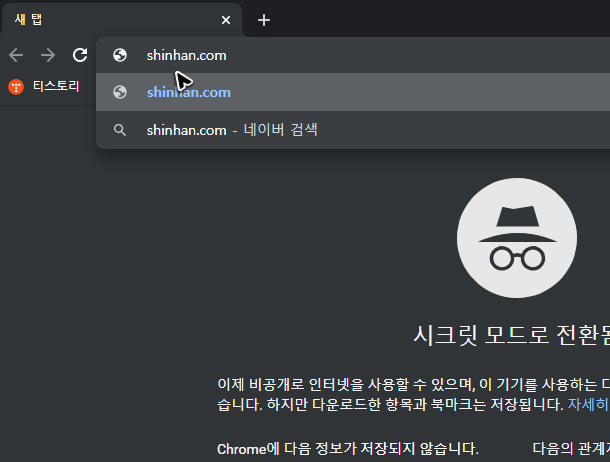Open the 자세히 learn more link

589,404
